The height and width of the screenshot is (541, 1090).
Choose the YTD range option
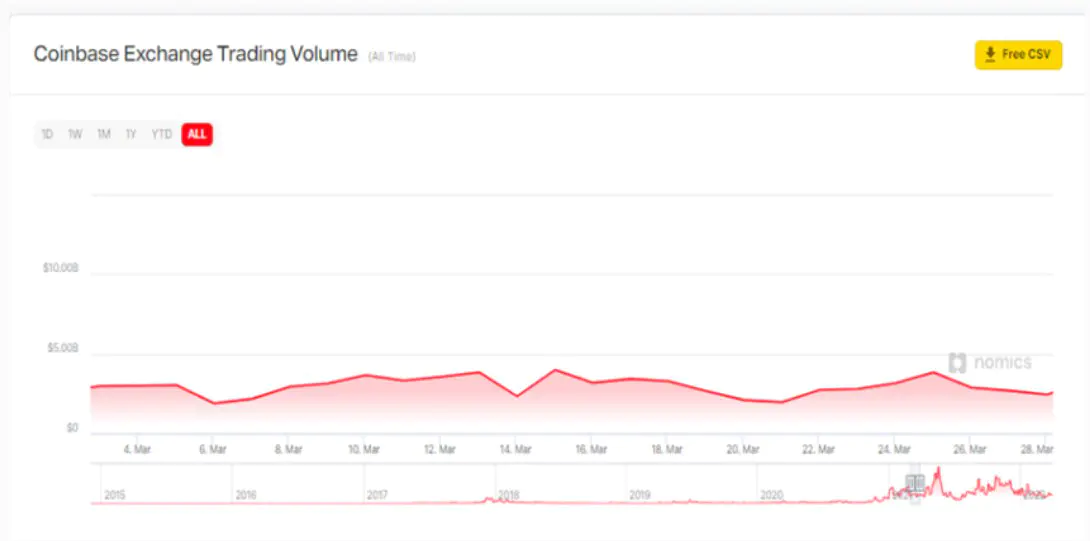pyautogui.click(x=162, y=134)
